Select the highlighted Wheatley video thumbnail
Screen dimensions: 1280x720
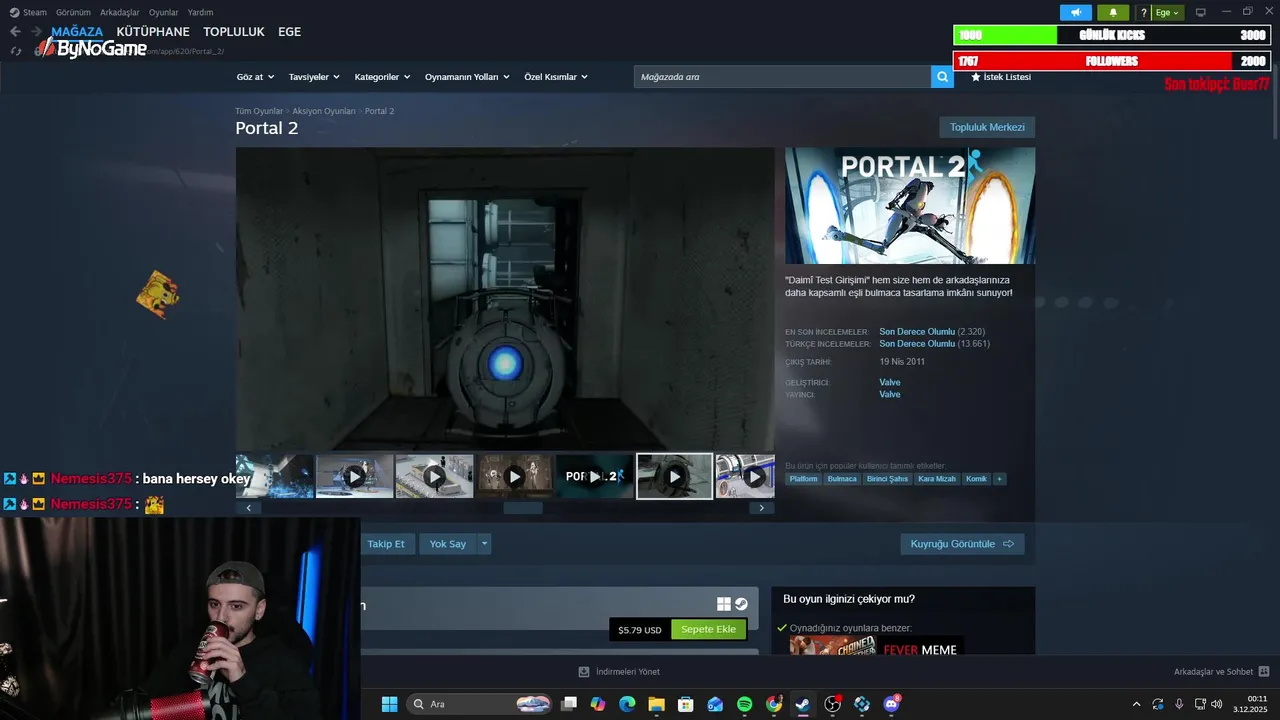pyautogui.click(x=675, y=477)
